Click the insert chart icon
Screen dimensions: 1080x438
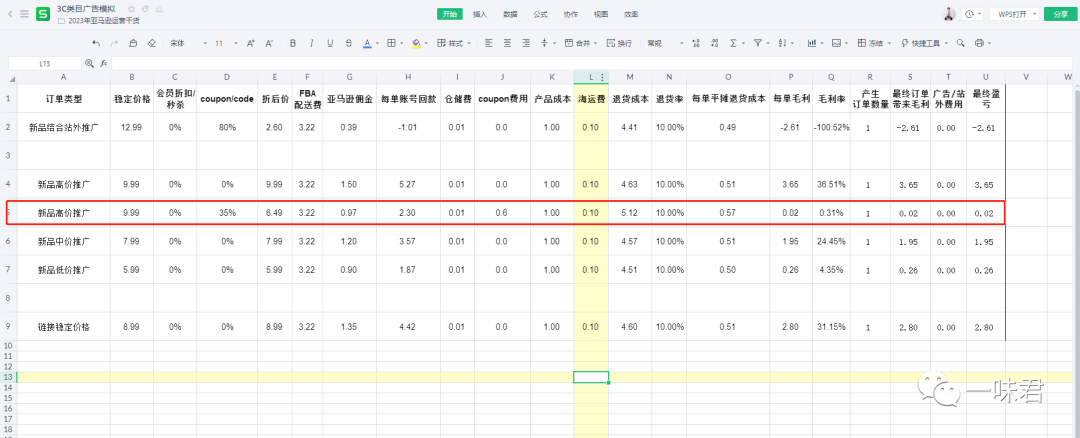click(x=811, y=44)
